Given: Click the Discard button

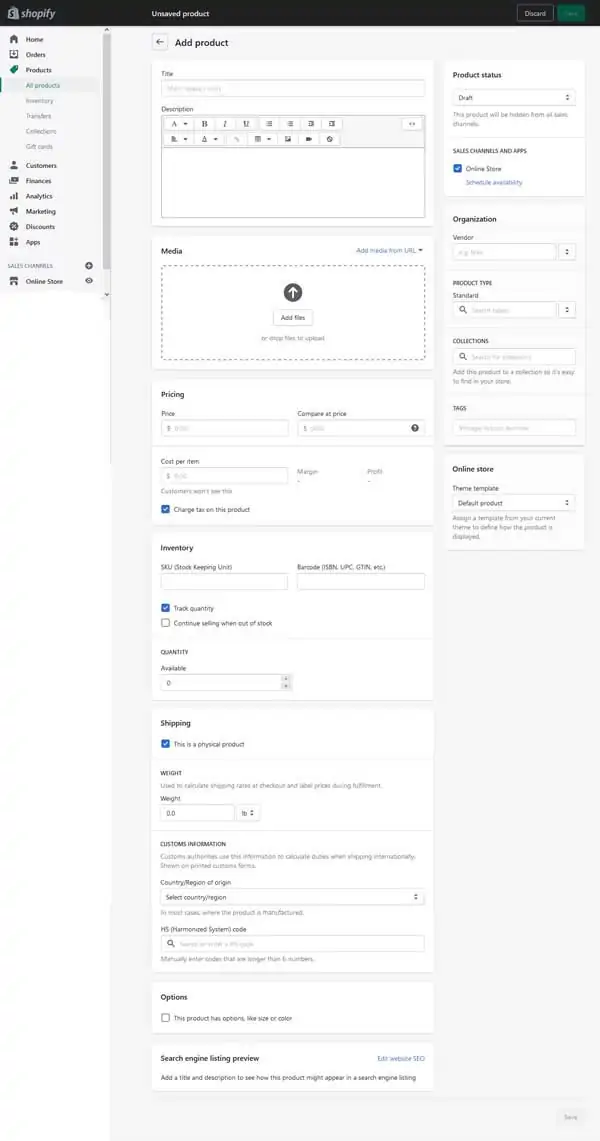Looking at the screenshot, I should click(535, 13).
